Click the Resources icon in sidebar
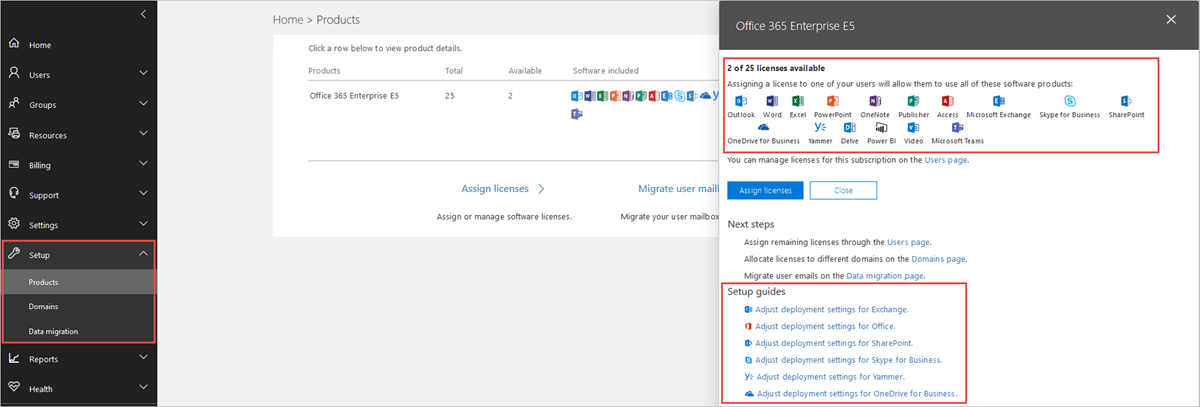 (x=14, y=134)
